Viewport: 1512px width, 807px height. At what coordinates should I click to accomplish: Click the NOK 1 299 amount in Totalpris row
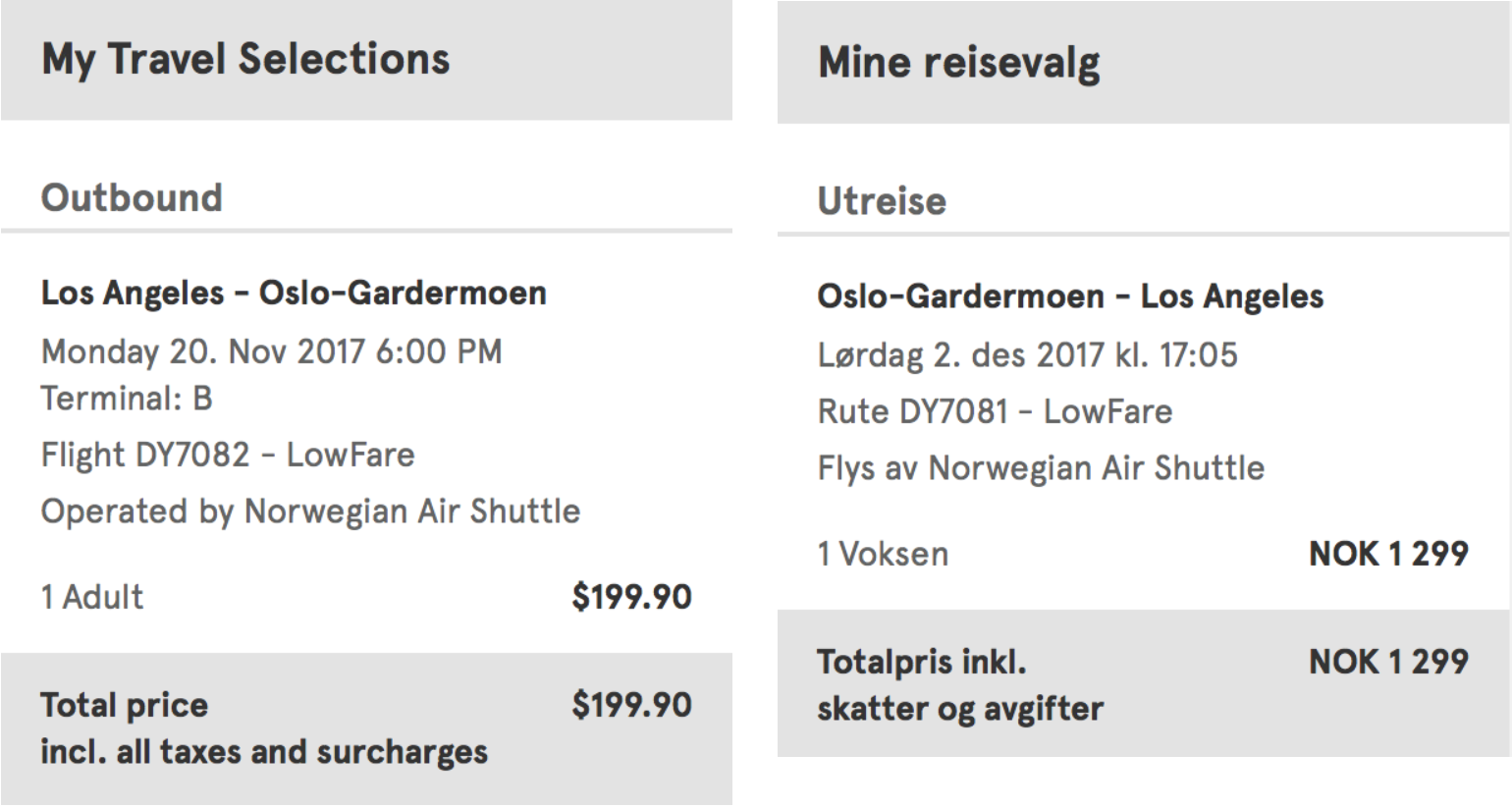[x=1388, y=662]
